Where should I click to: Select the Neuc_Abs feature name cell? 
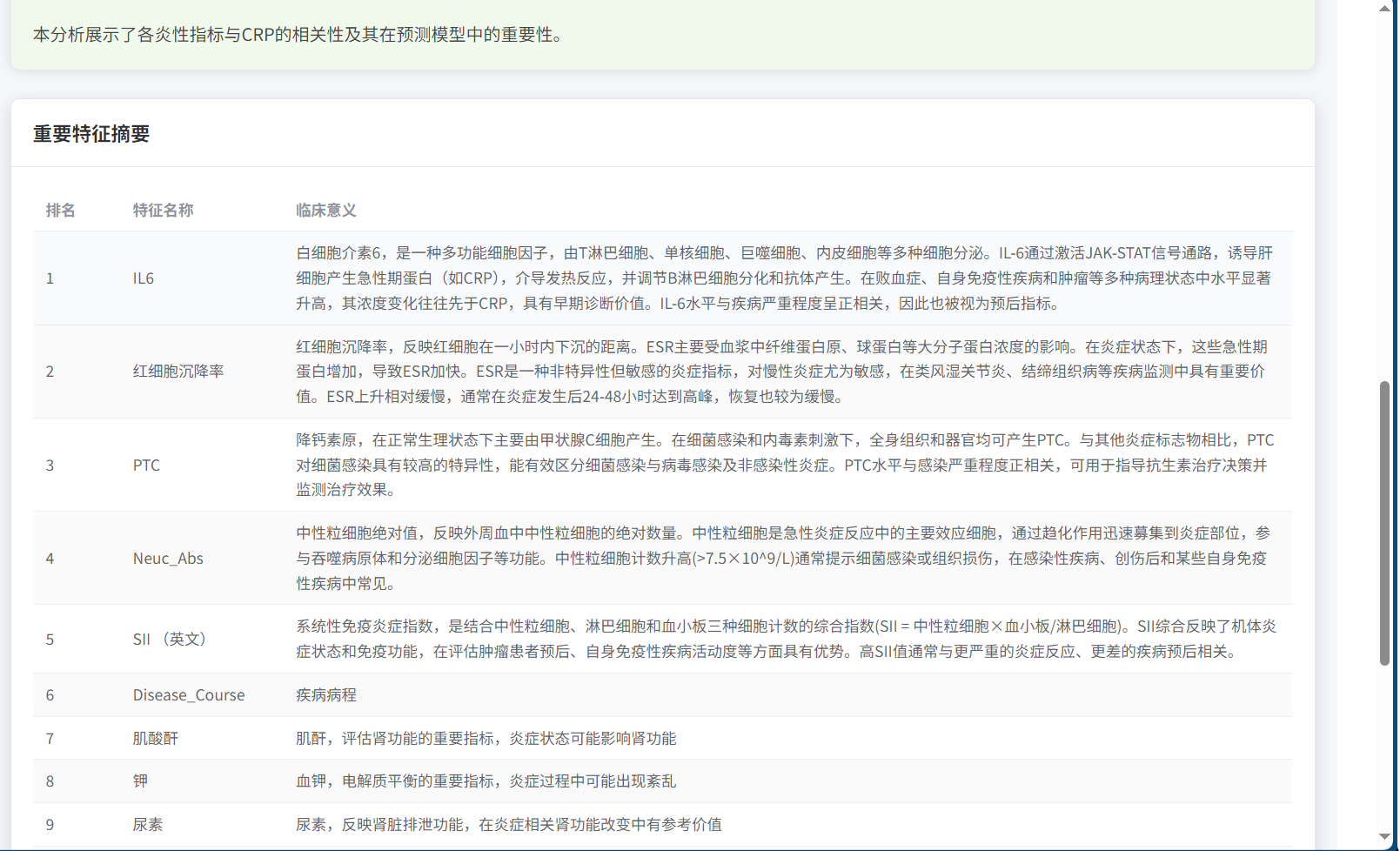point(168,559)
